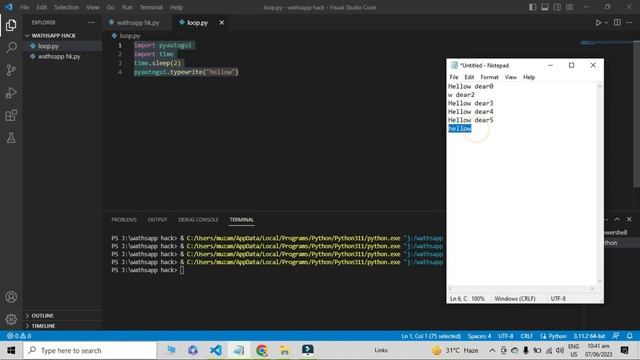Click the errors and warnings status item
This screenshot has width=640, height=360.
coord(19,336)
